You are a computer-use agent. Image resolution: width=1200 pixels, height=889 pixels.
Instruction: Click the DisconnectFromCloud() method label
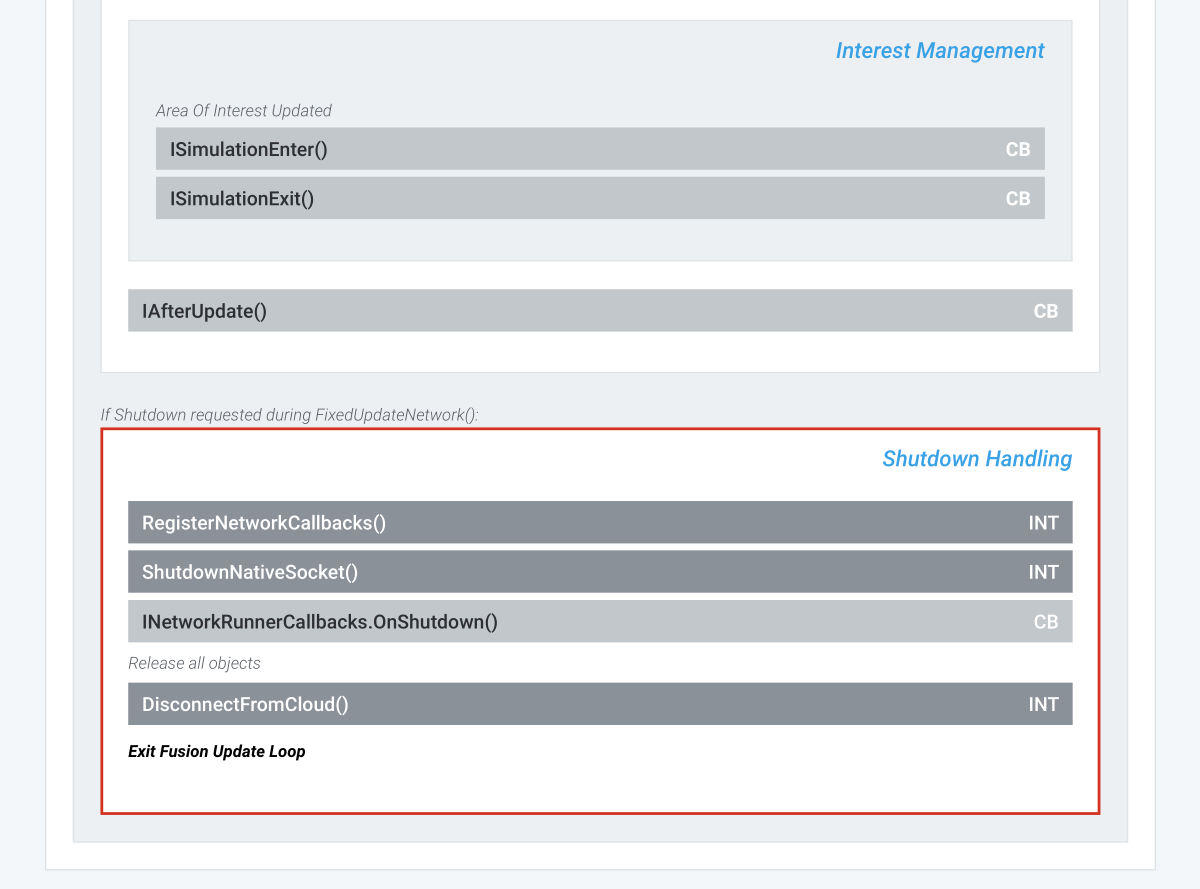245,704
